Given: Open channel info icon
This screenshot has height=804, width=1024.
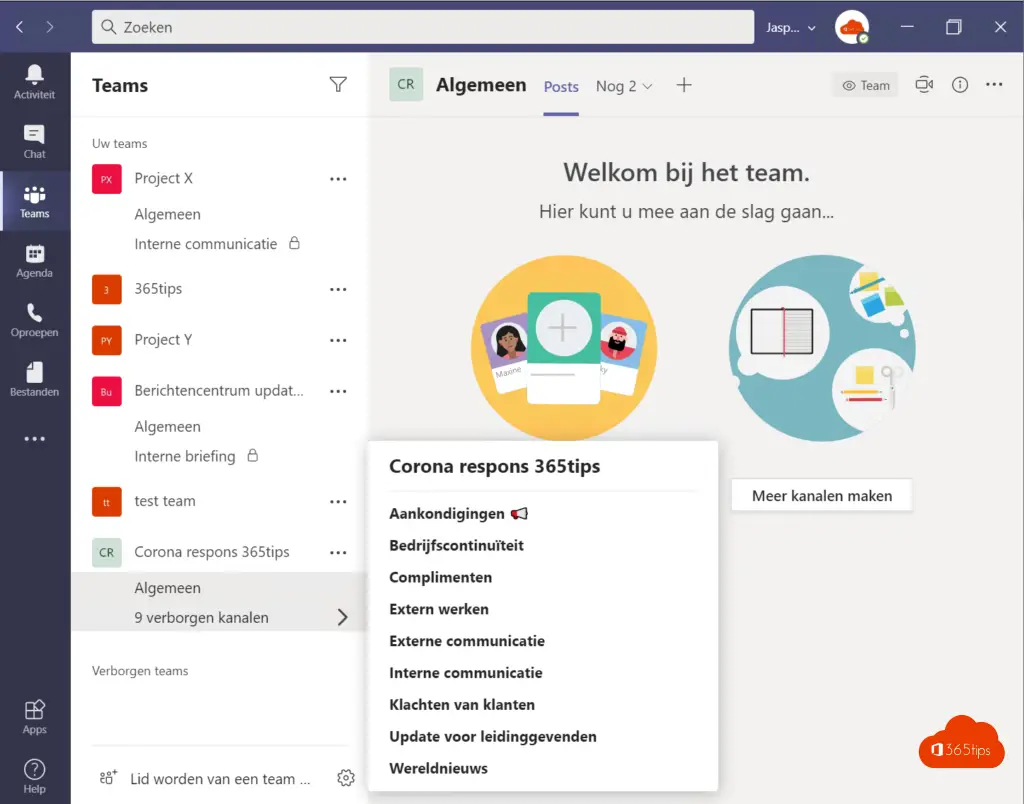Looking at the screenshot, I should [x=960, y=85].
